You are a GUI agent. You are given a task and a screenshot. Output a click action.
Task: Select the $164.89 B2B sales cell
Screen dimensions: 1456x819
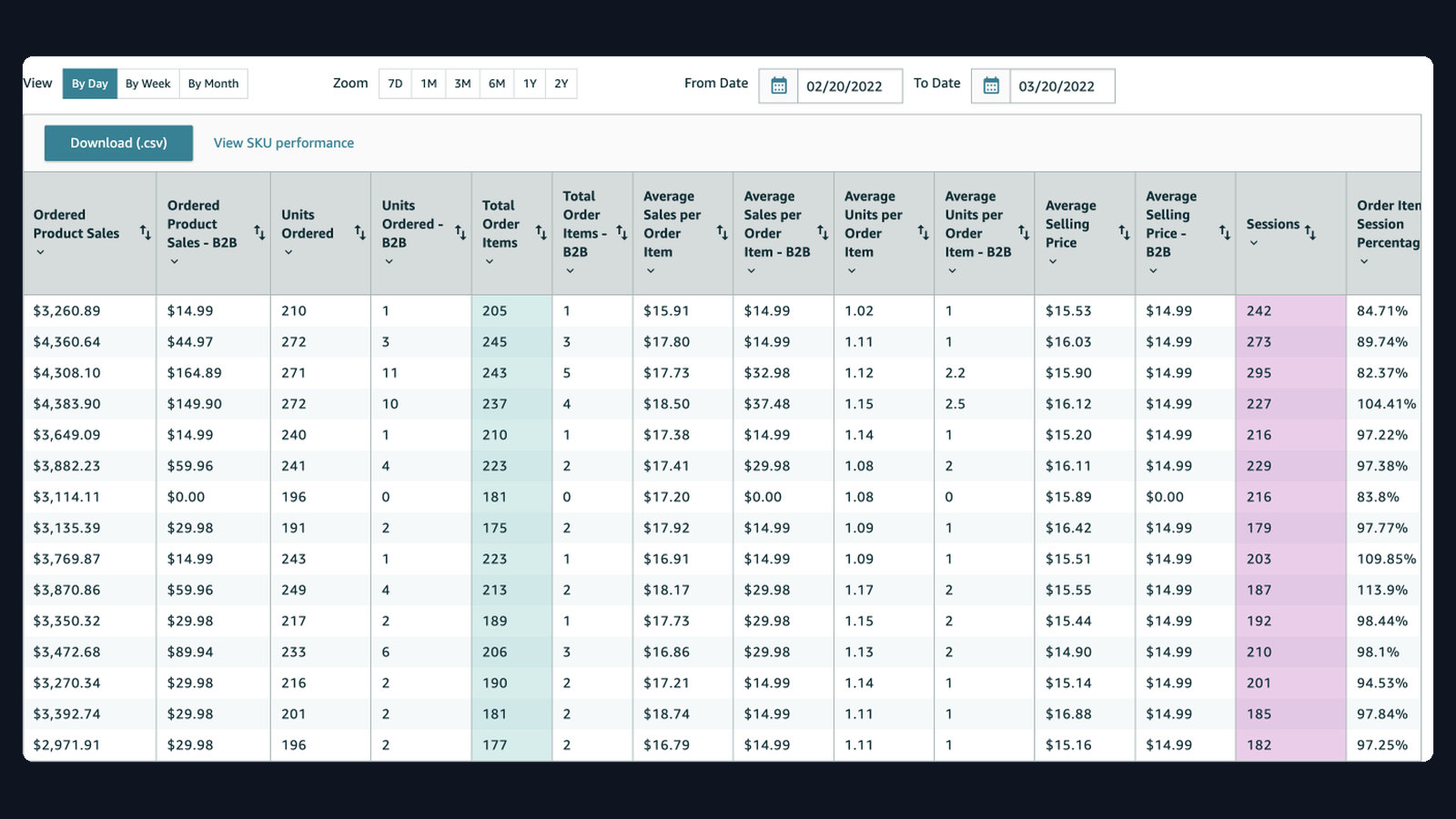coord(195,372)
